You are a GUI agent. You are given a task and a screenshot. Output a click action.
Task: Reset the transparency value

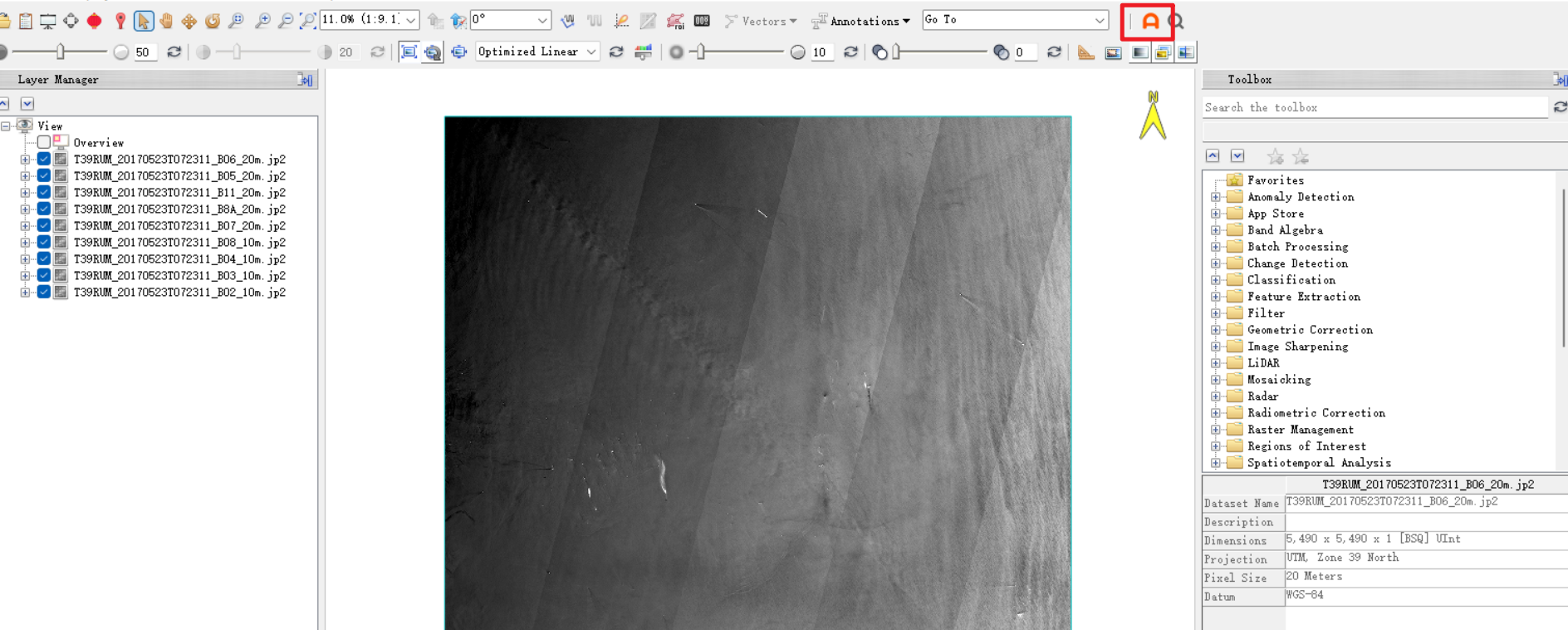(1054, 52)
